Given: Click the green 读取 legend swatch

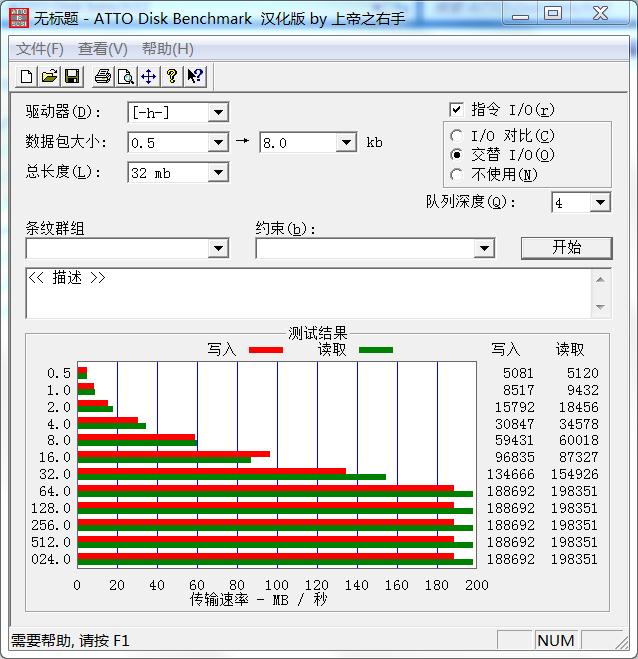Looking at the screenshot, I should (376, 350).
